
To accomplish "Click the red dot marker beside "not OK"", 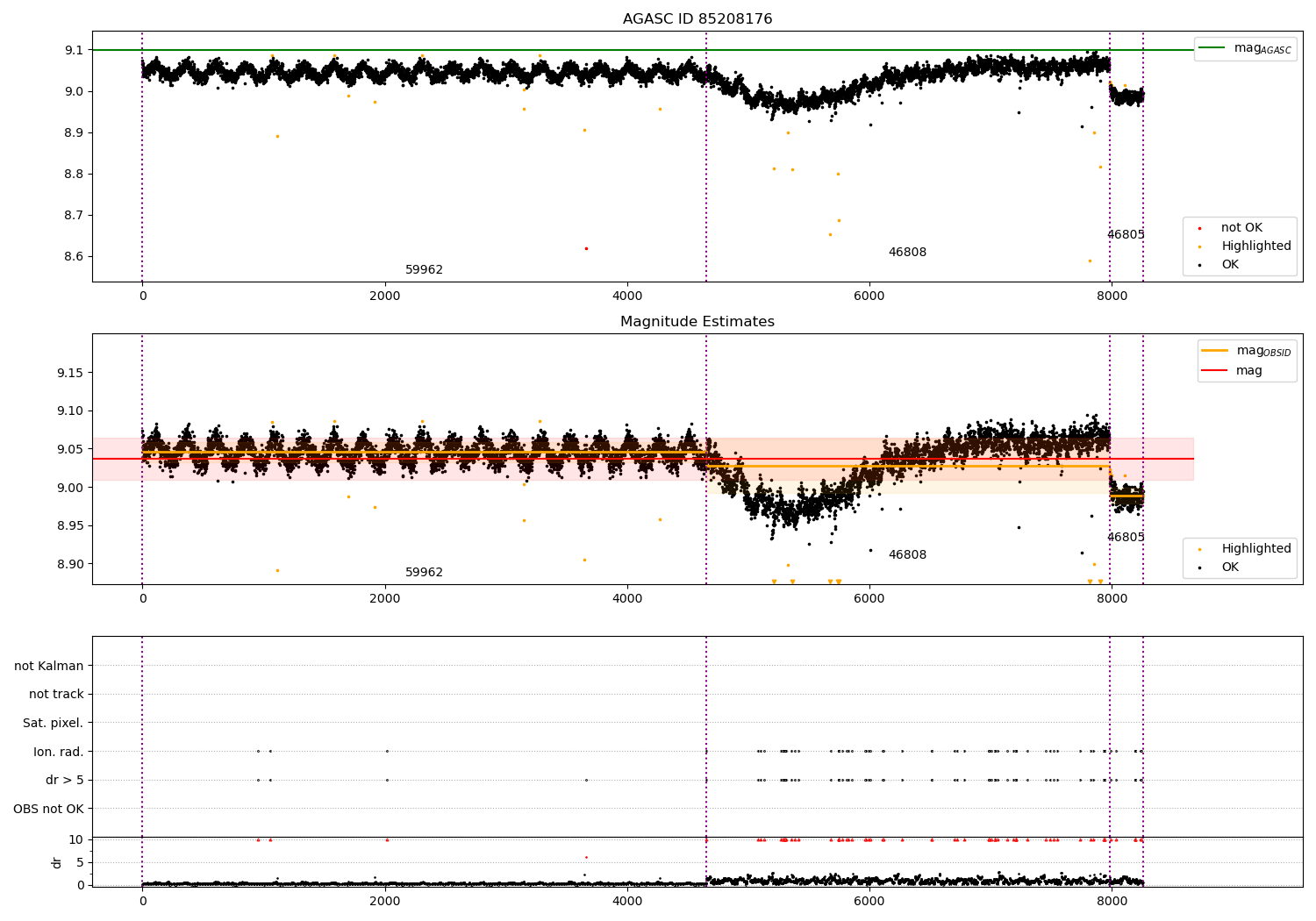I will 1199,228.
